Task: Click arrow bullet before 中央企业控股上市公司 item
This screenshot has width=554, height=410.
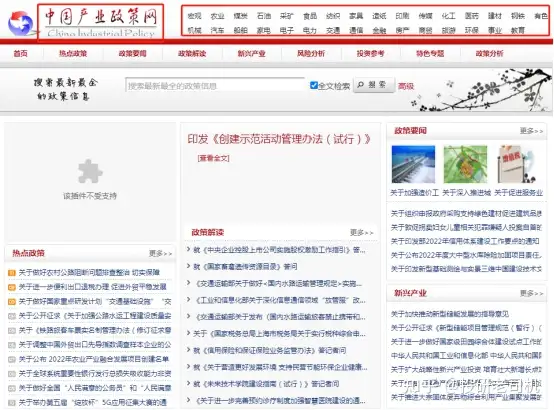Action: pyautogui.click(x=189, y=250)
